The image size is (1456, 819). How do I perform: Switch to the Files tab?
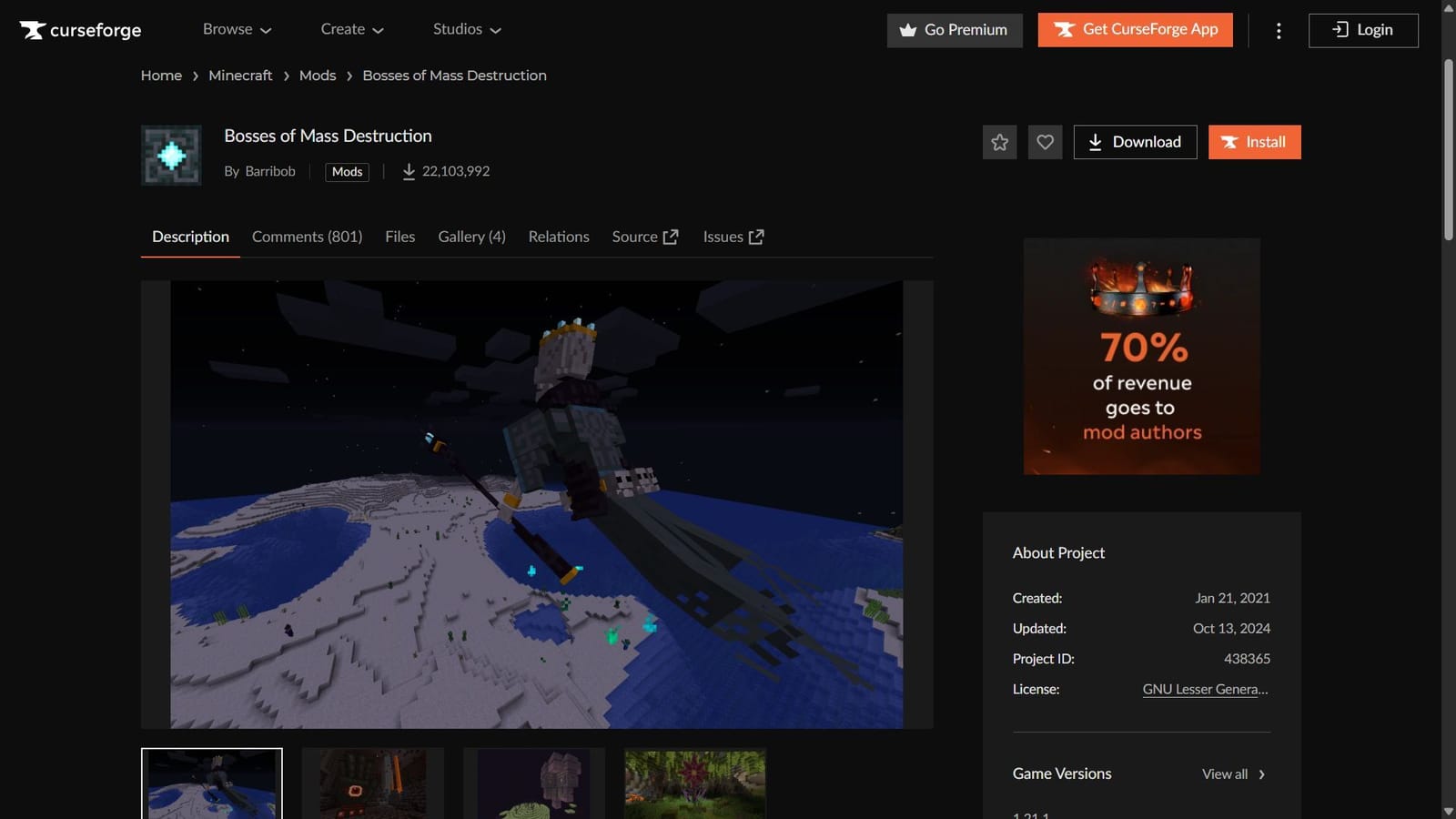(x=399, y=237)
